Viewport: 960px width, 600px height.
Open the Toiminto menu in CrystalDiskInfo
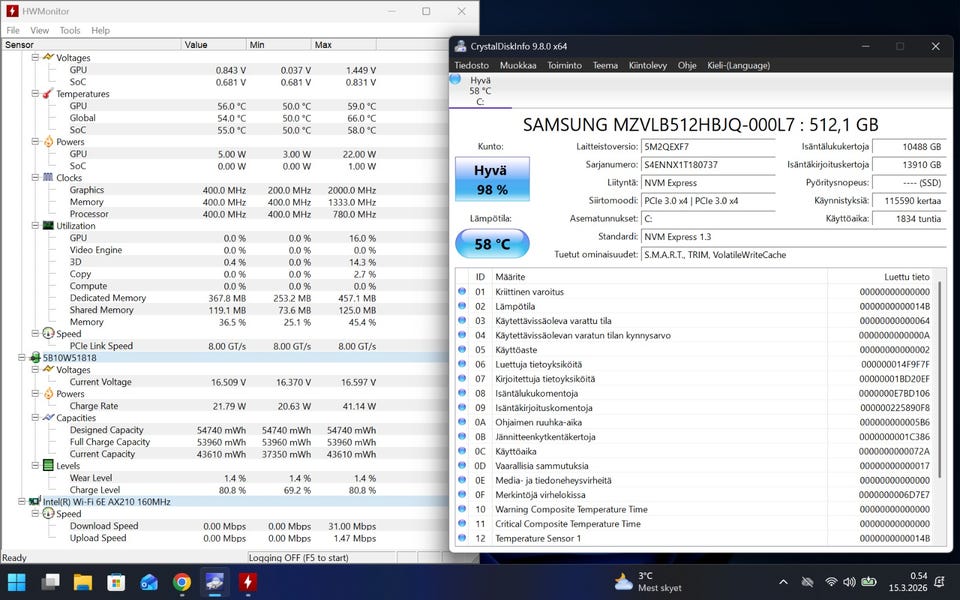click(564, 65)
